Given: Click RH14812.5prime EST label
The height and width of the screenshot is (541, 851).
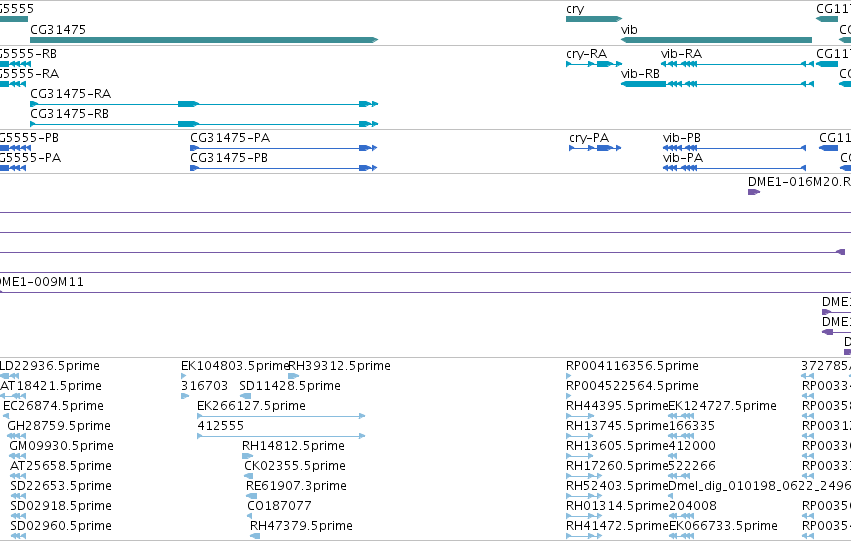Looking at the screenshot, I should (293, 446).
